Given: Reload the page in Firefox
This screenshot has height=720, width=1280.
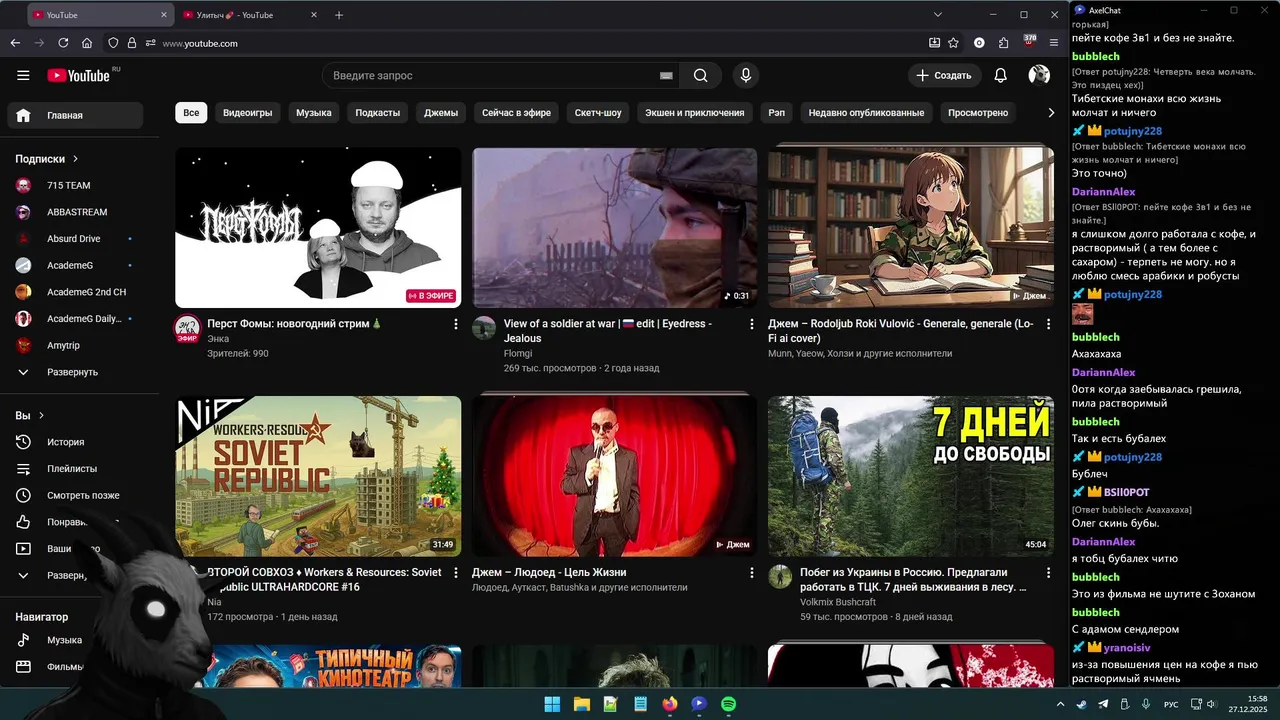Looking at the screenshot, I should tap(63, 43).
